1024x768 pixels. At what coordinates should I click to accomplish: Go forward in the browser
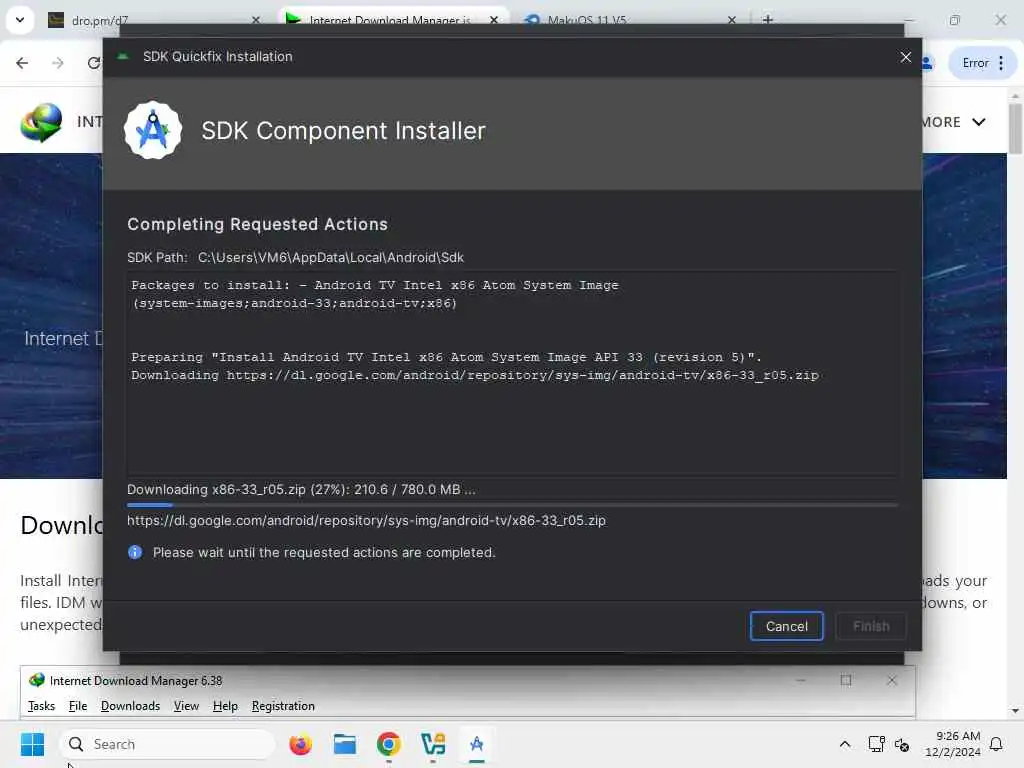58,63
